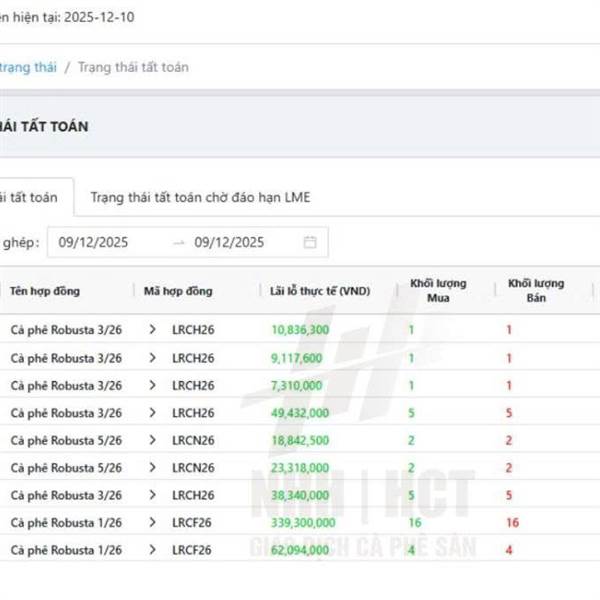Image resolution: width=600 pixels, height=600 pixels.
Task: Click the arrow between the two dates
Action: (x=179, y=242)
